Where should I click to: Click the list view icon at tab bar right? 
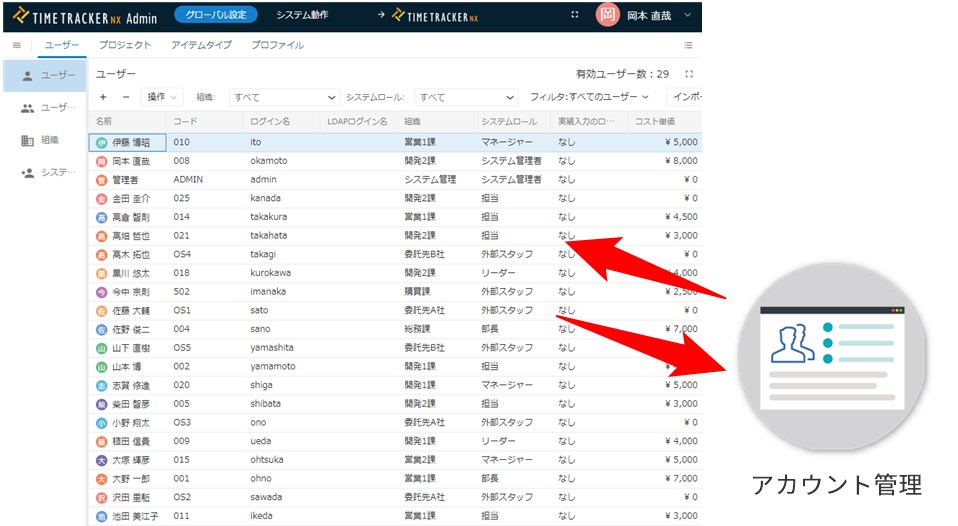(688, 45)
